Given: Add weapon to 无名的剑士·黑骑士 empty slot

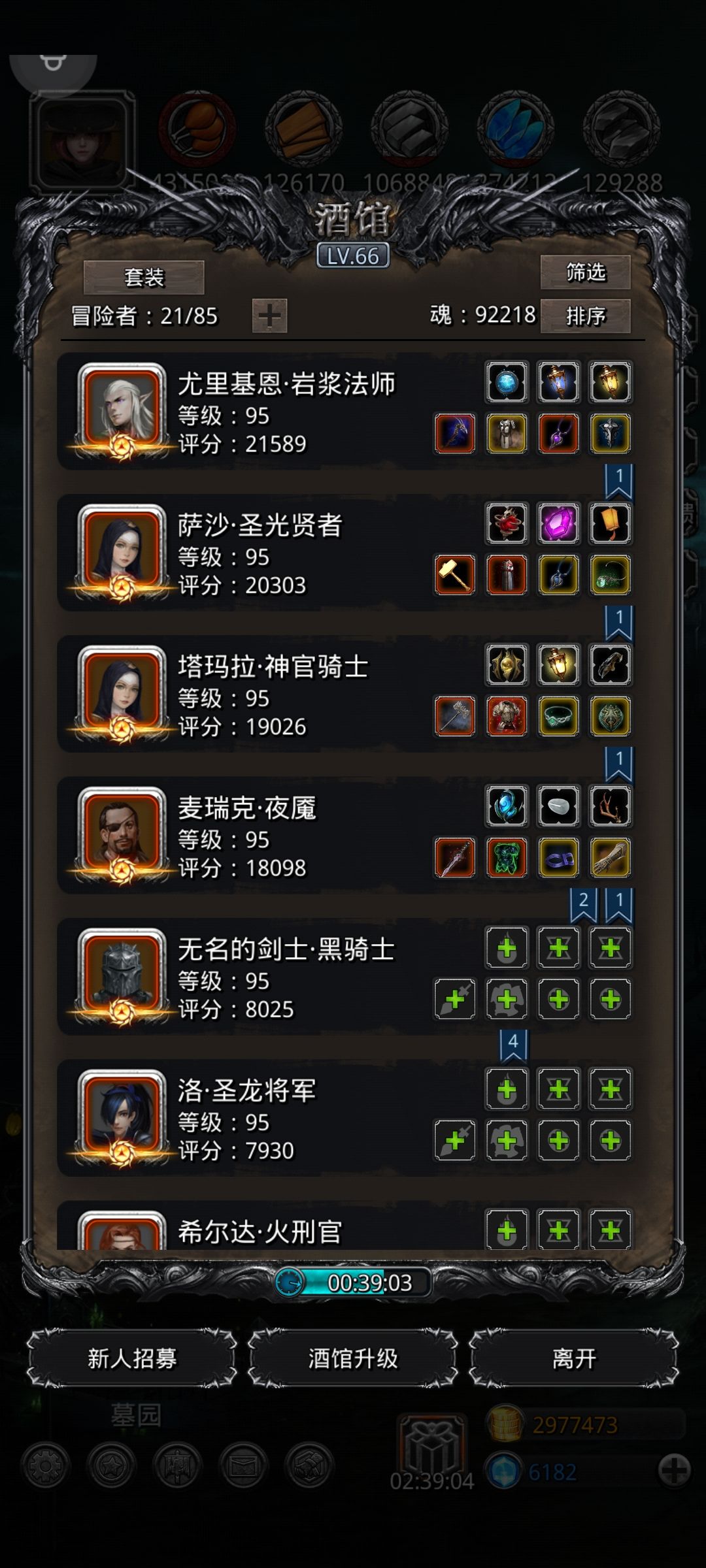Looking at the screenshot, I should pyautogui.click(x=455, y=999).
